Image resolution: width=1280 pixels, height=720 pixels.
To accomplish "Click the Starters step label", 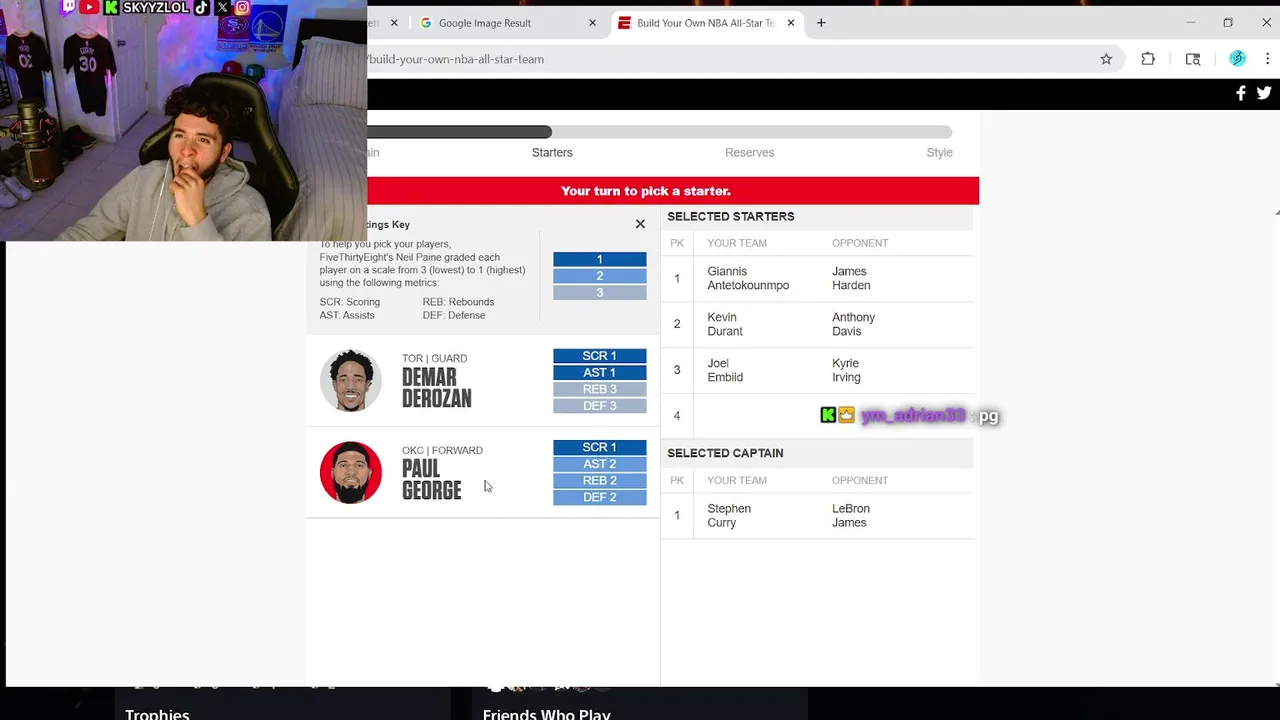I will coord(552,153).
